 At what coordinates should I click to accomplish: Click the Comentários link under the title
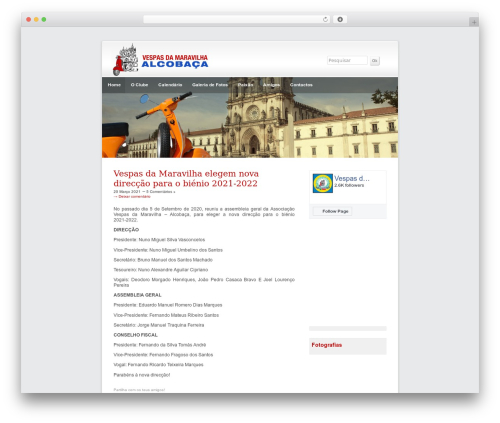click(160, 192)
